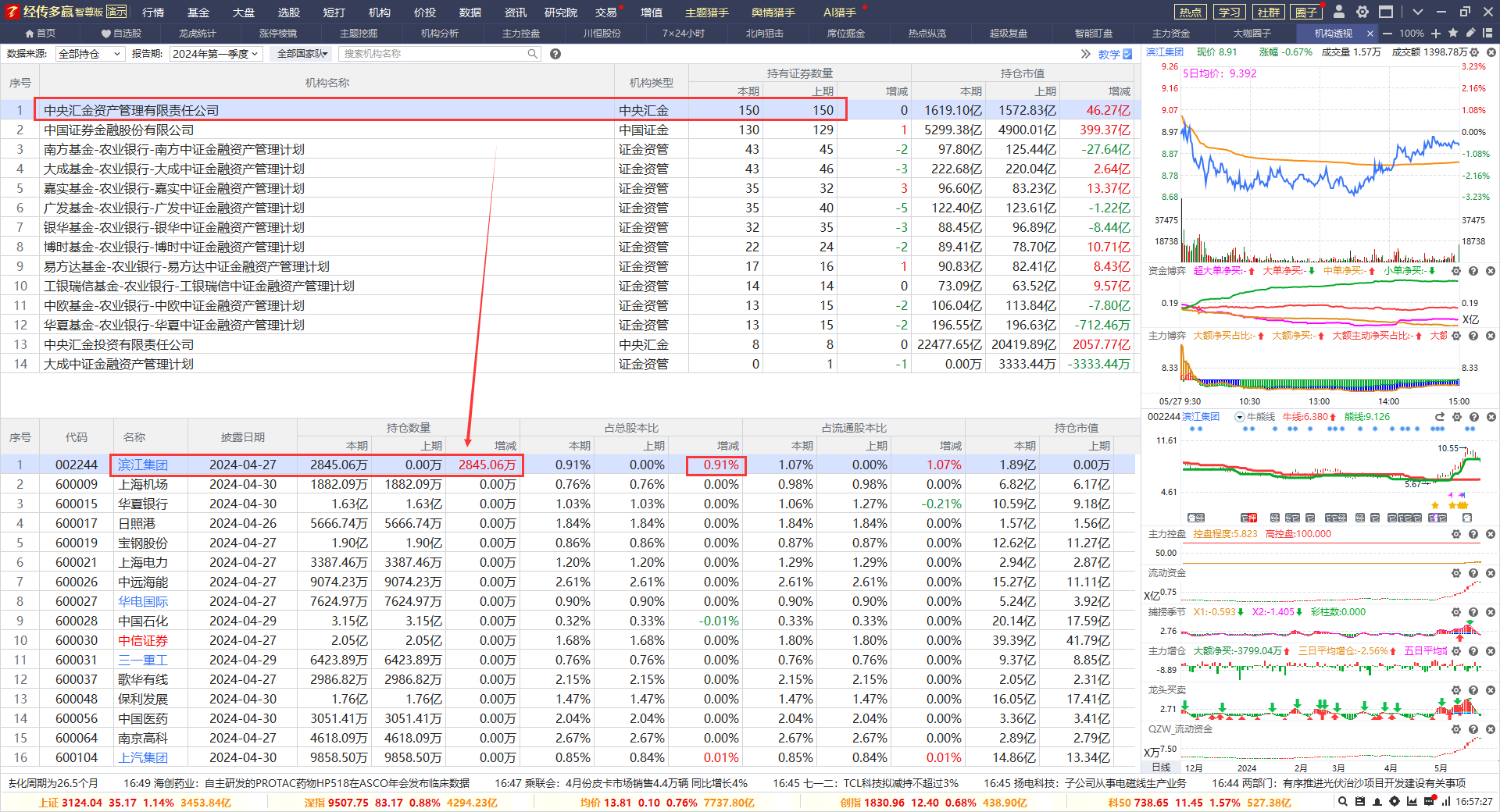This screenshot has width=1500, height=812.
Task: Sort by 机构类型 column header
Action: click(652, 82)
